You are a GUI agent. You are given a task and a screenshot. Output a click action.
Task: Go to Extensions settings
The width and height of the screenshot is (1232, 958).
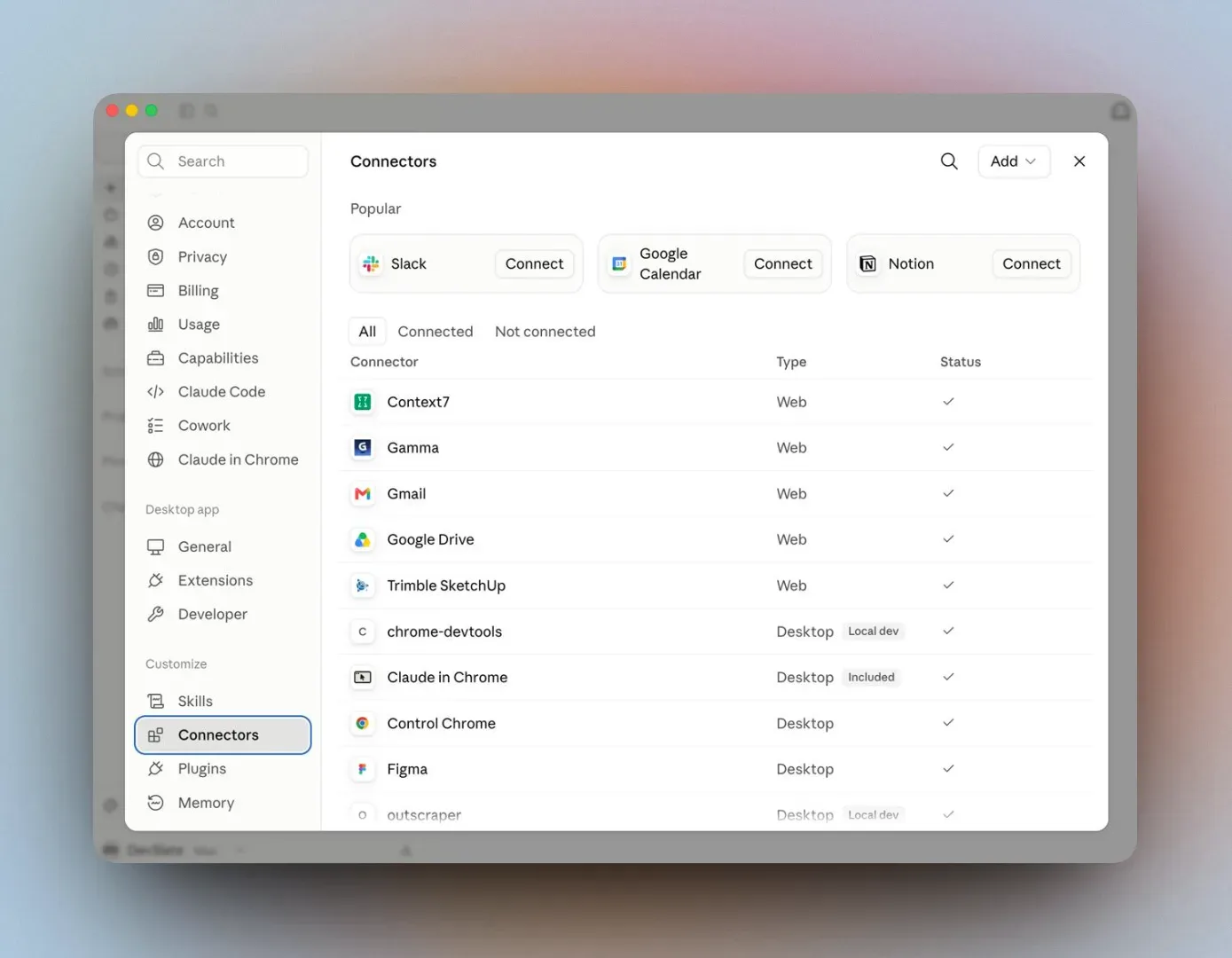pos(224,580)
